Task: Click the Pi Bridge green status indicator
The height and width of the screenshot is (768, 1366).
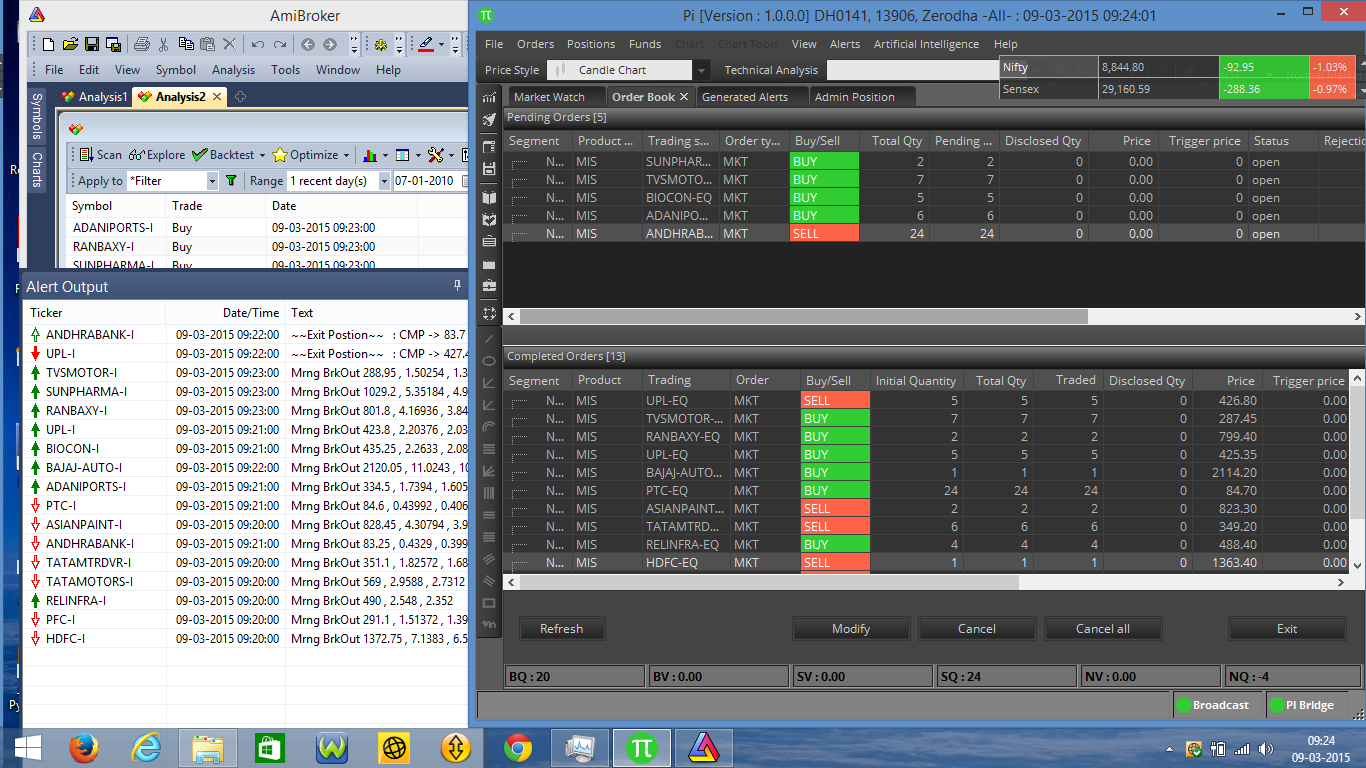Action: pyautogui.click(x=1276, y=705)
